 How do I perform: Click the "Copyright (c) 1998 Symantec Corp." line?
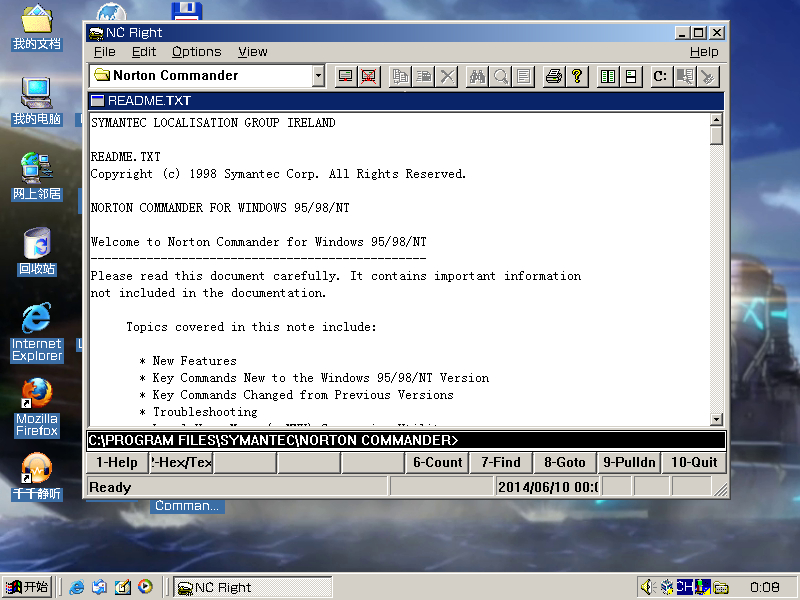(x=205, y=174)
